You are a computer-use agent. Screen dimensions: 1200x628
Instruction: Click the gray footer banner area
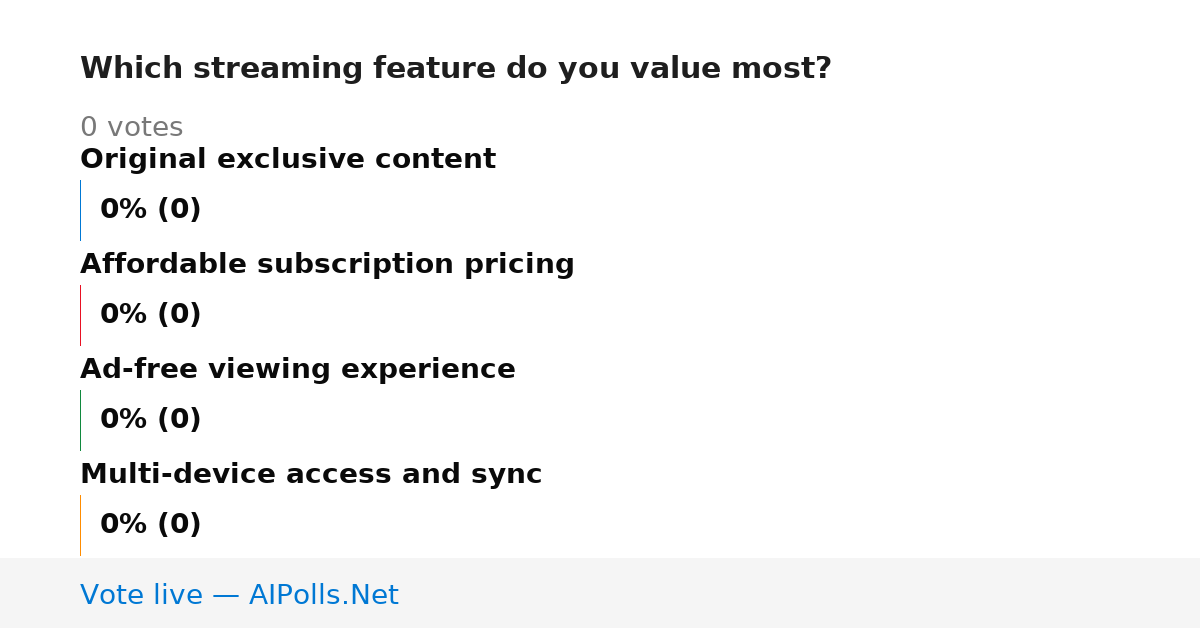[x=600, y=593]
